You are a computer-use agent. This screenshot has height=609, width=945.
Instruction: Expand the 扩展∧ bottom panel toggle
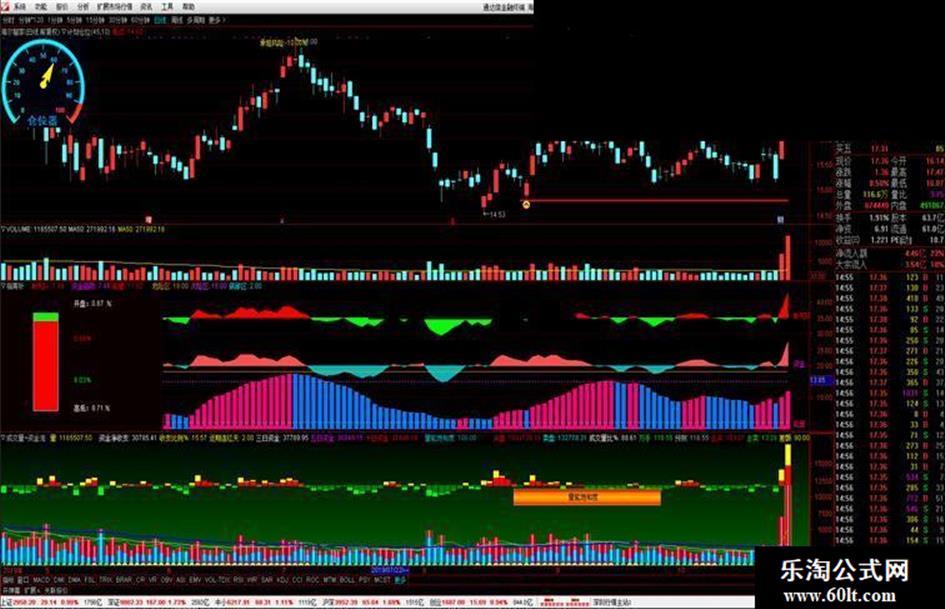click(33, 591)
